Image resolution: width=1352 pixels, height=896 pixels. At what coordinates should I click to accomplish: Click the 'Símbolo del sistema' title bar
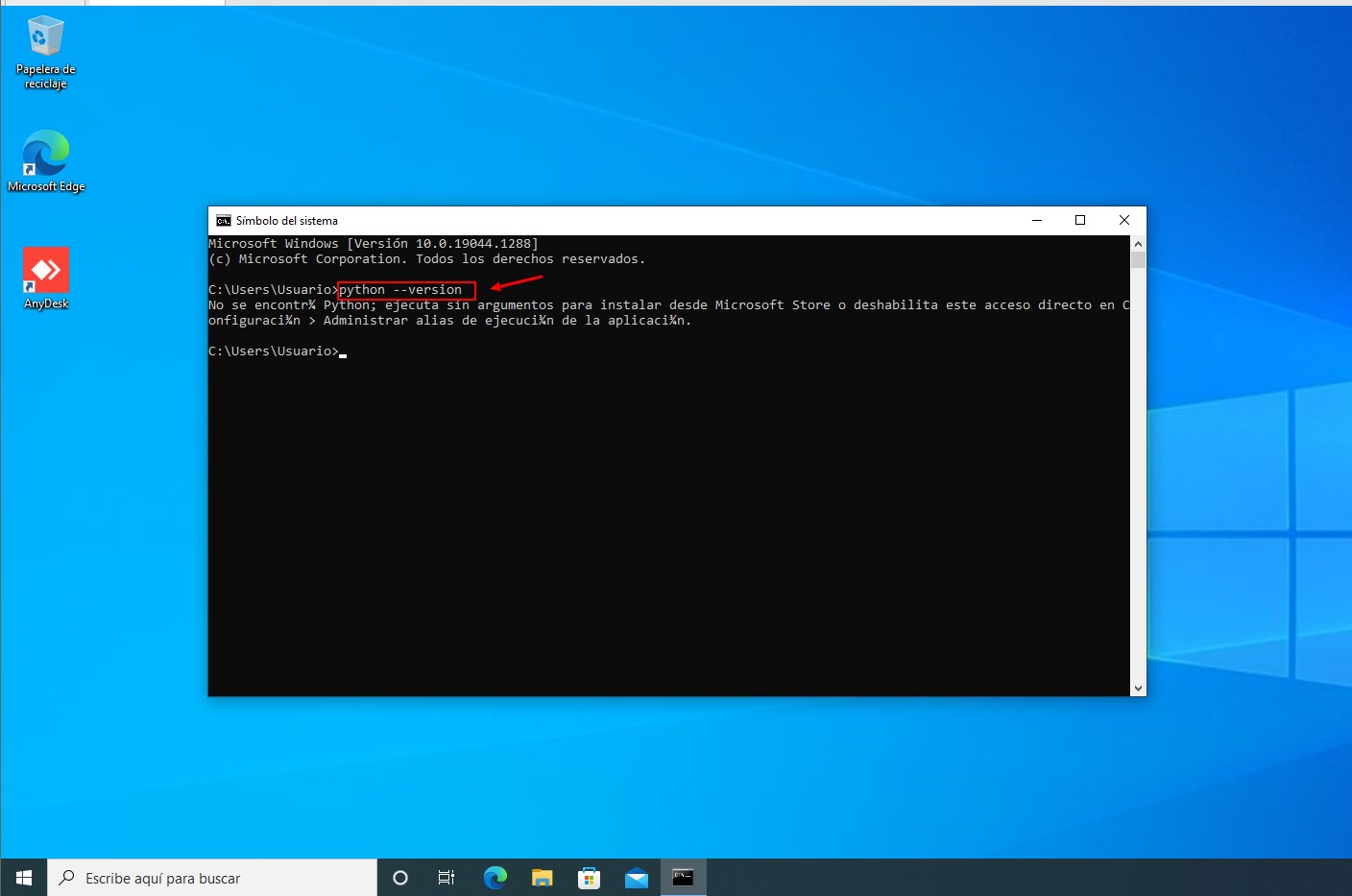point(672,220)
